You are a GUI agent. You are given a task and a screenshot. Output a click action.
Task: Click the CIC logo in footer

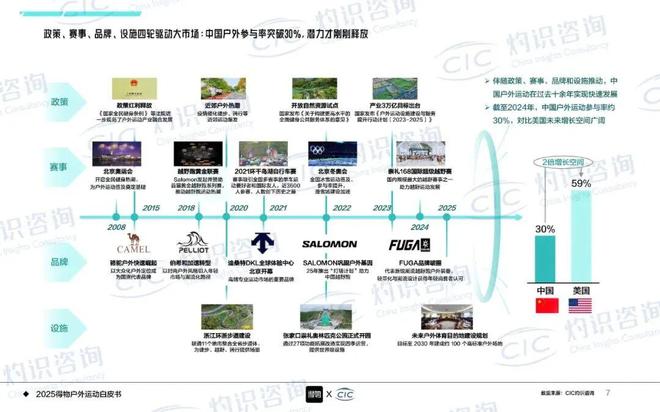pos(345,394)
